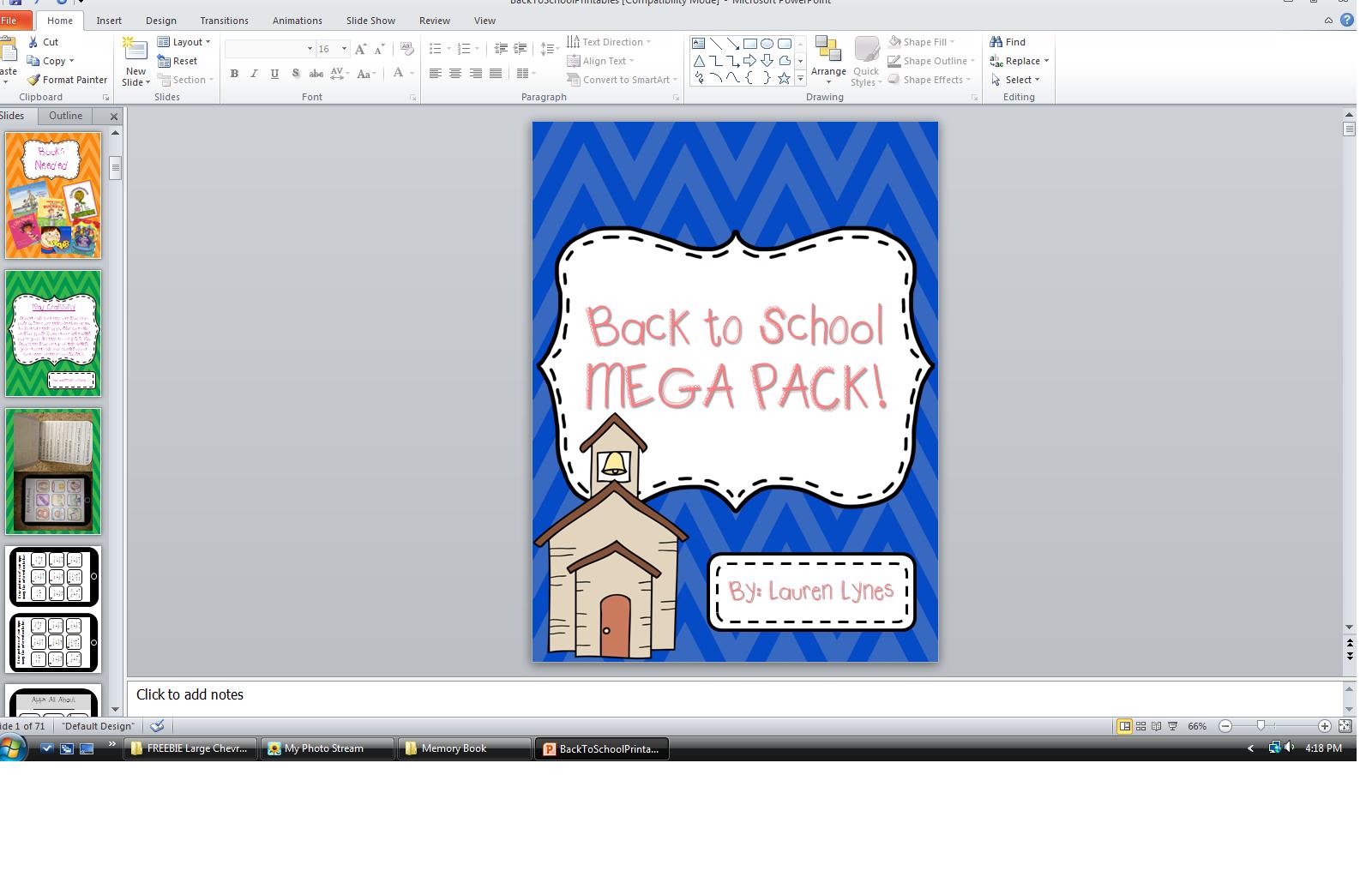
Task: Select the Italic formatting icon
Action: point(254,74)
